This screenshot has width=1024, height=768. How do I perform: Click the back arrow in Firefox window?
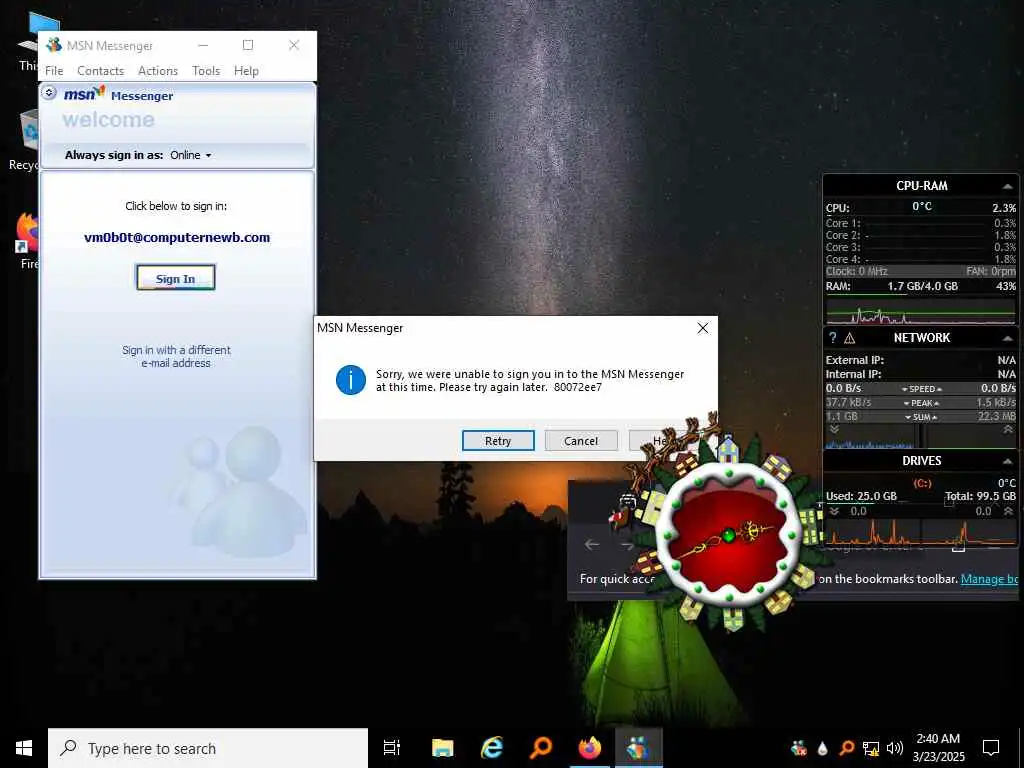coord(592,544)
